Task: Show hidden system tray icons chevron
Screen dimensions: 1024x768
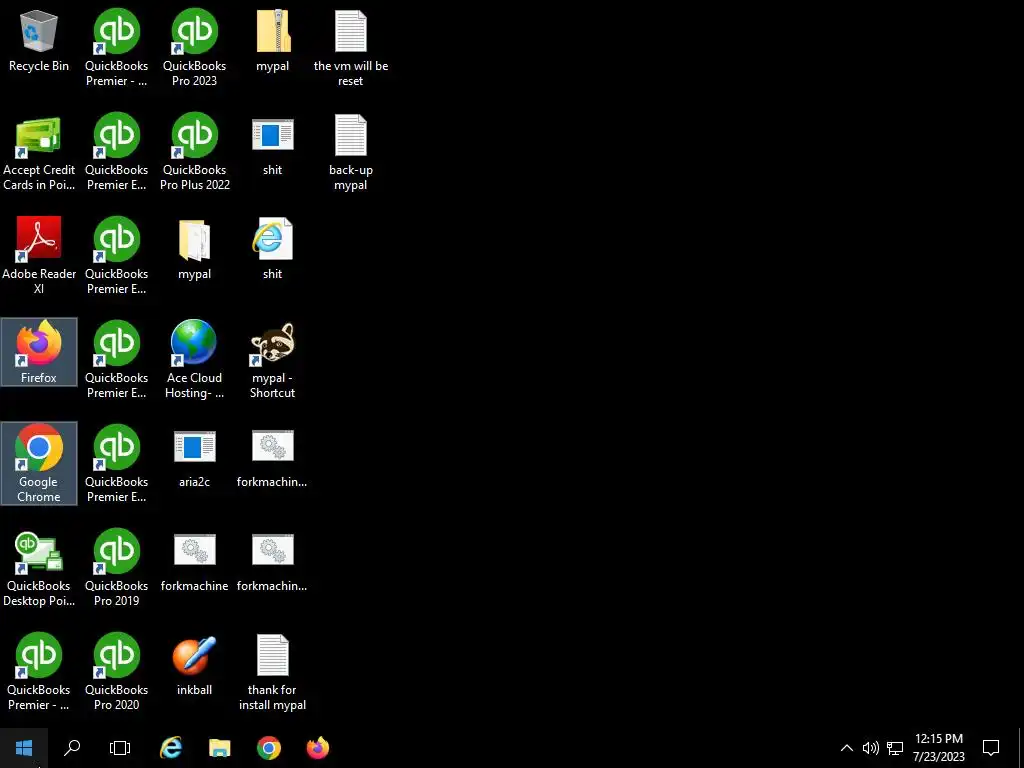Action: [846, 748]
